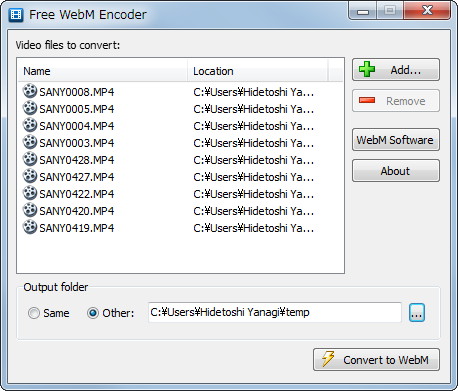
Task: Click the Remove button
Action: (x=396, y=101)
